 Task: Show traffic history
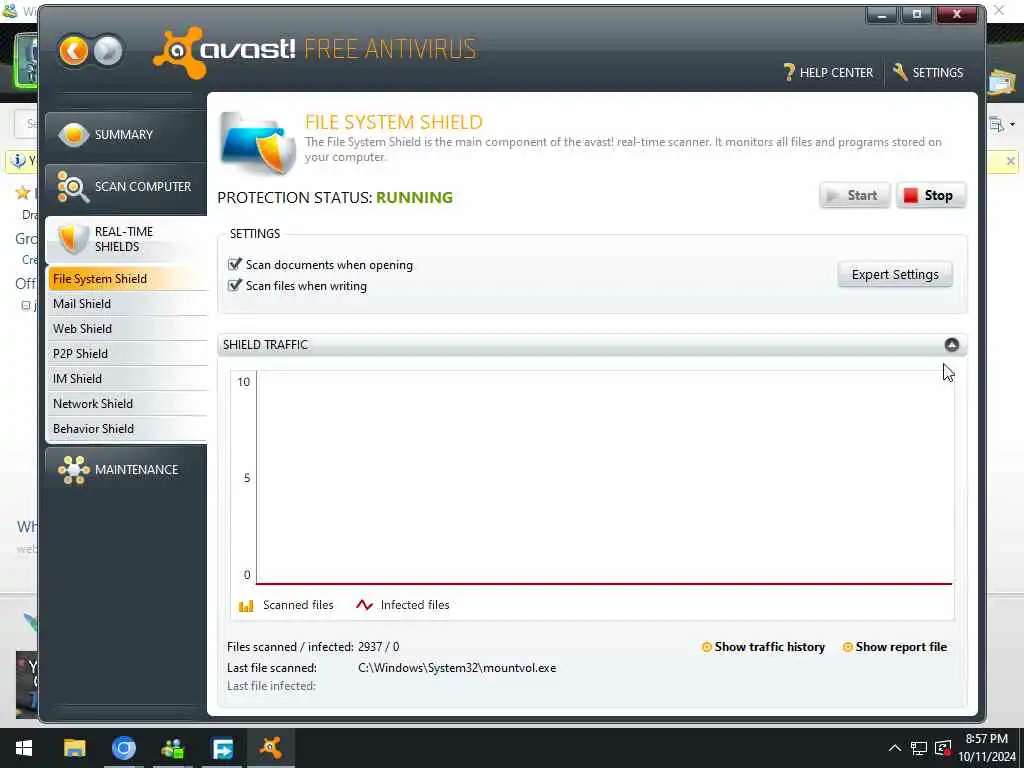(762, 647)
